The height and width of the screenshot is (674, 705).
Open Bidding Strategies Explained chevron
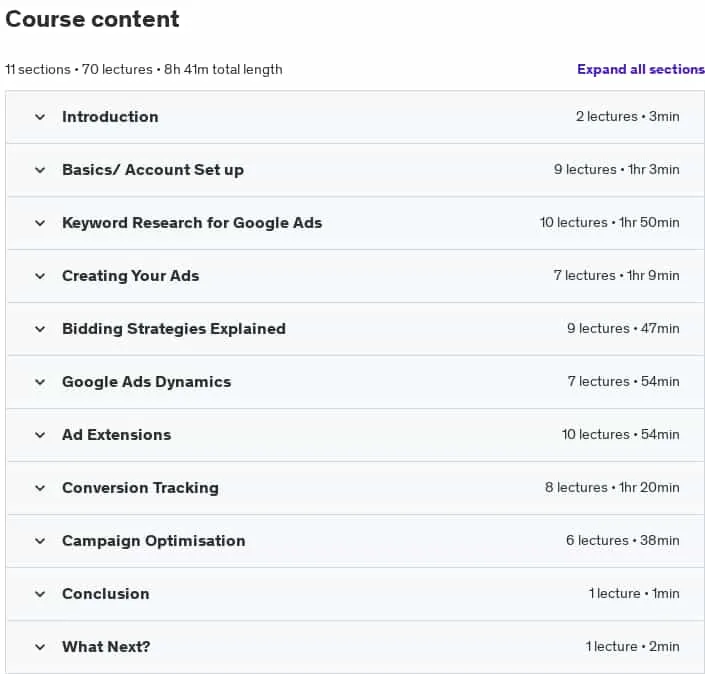[40, 329]
